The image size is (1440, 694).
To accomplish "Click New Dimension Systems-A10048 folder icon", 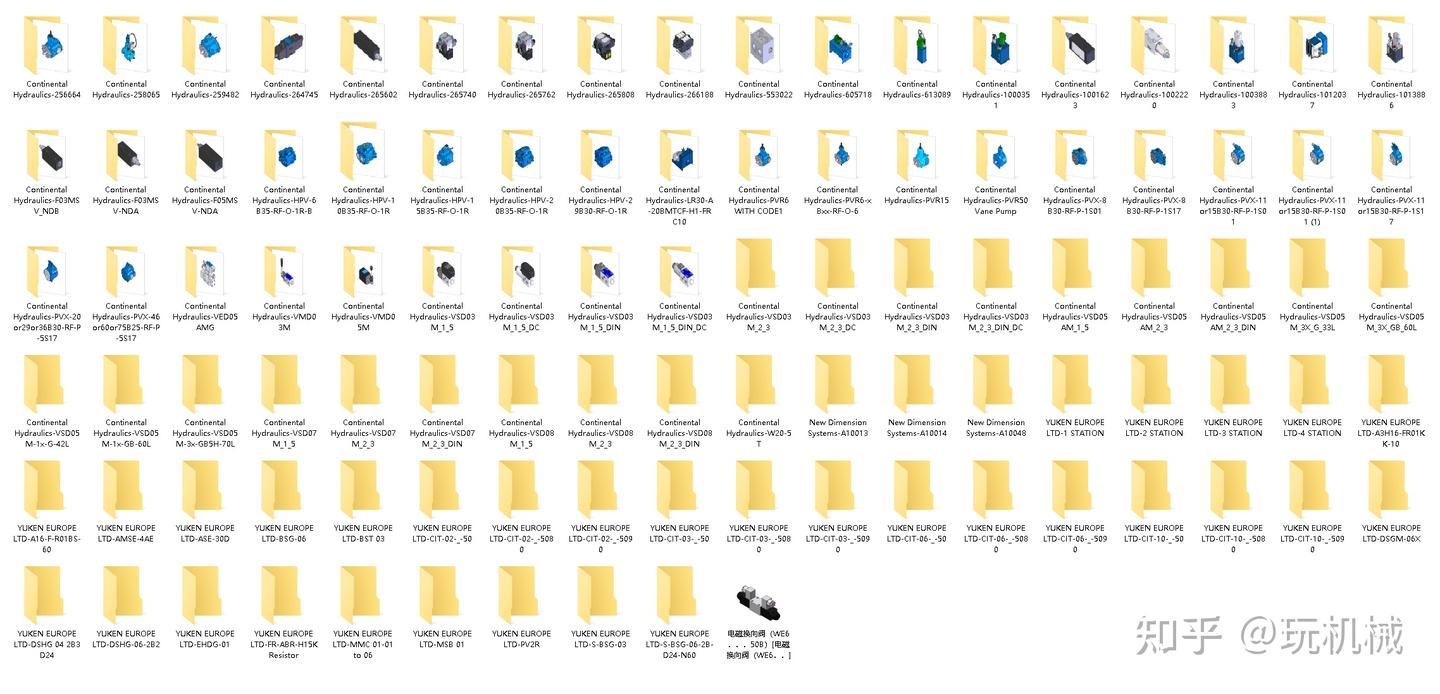I will [x=996, y=384].
